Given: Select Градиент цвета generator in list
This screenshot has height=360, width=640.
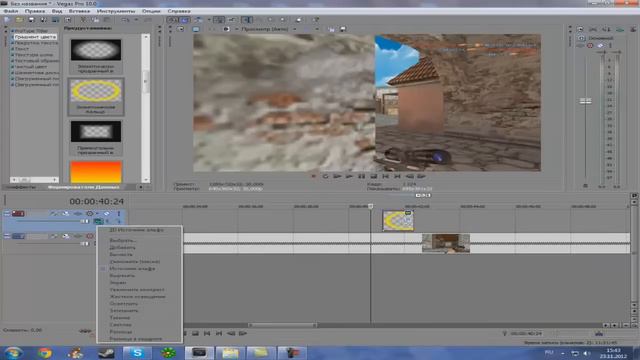Looking at the screenshot, I should pos(36,37).
